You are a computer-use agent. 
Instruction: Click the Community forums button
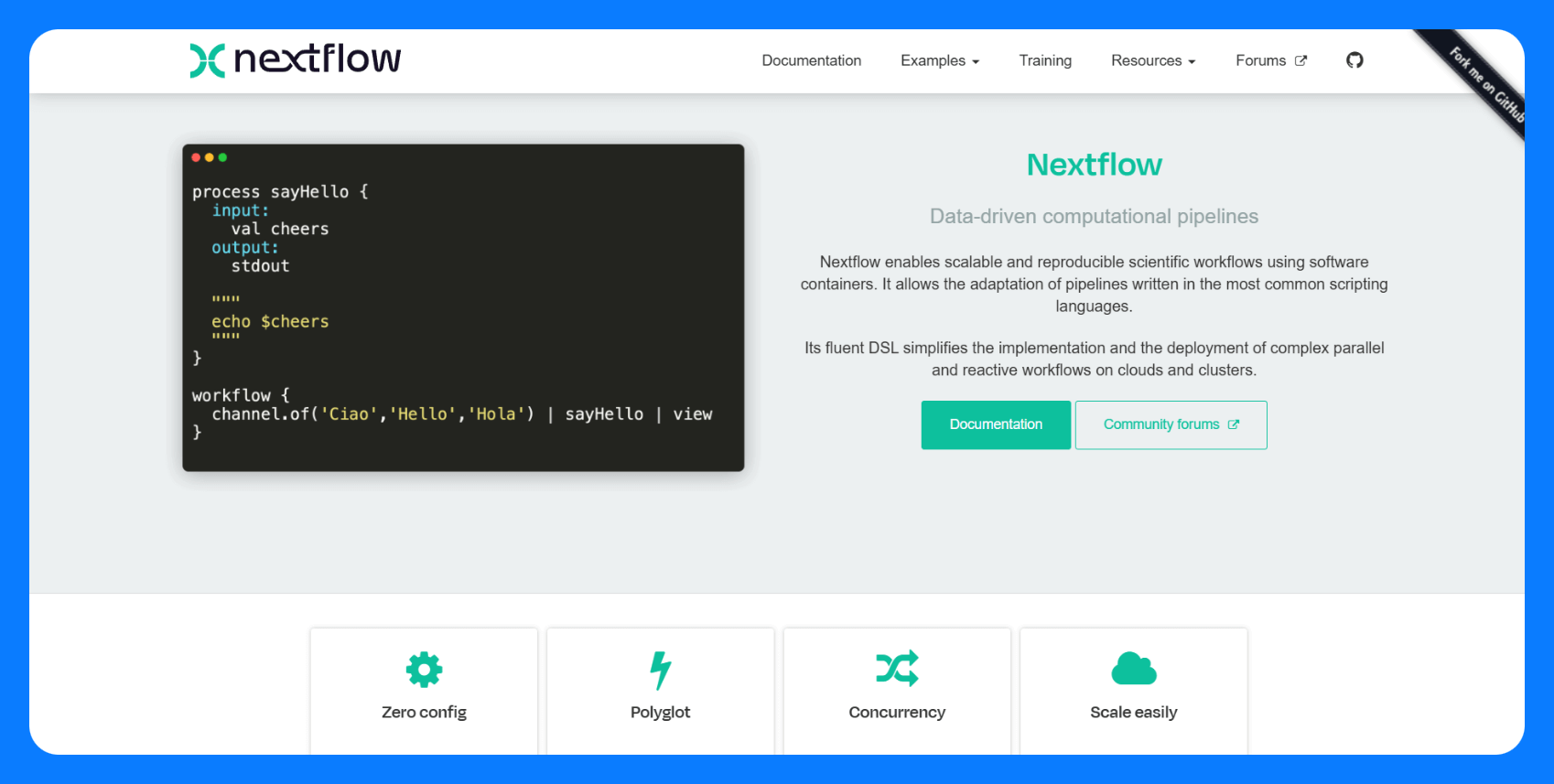[x=1171, y=424]
